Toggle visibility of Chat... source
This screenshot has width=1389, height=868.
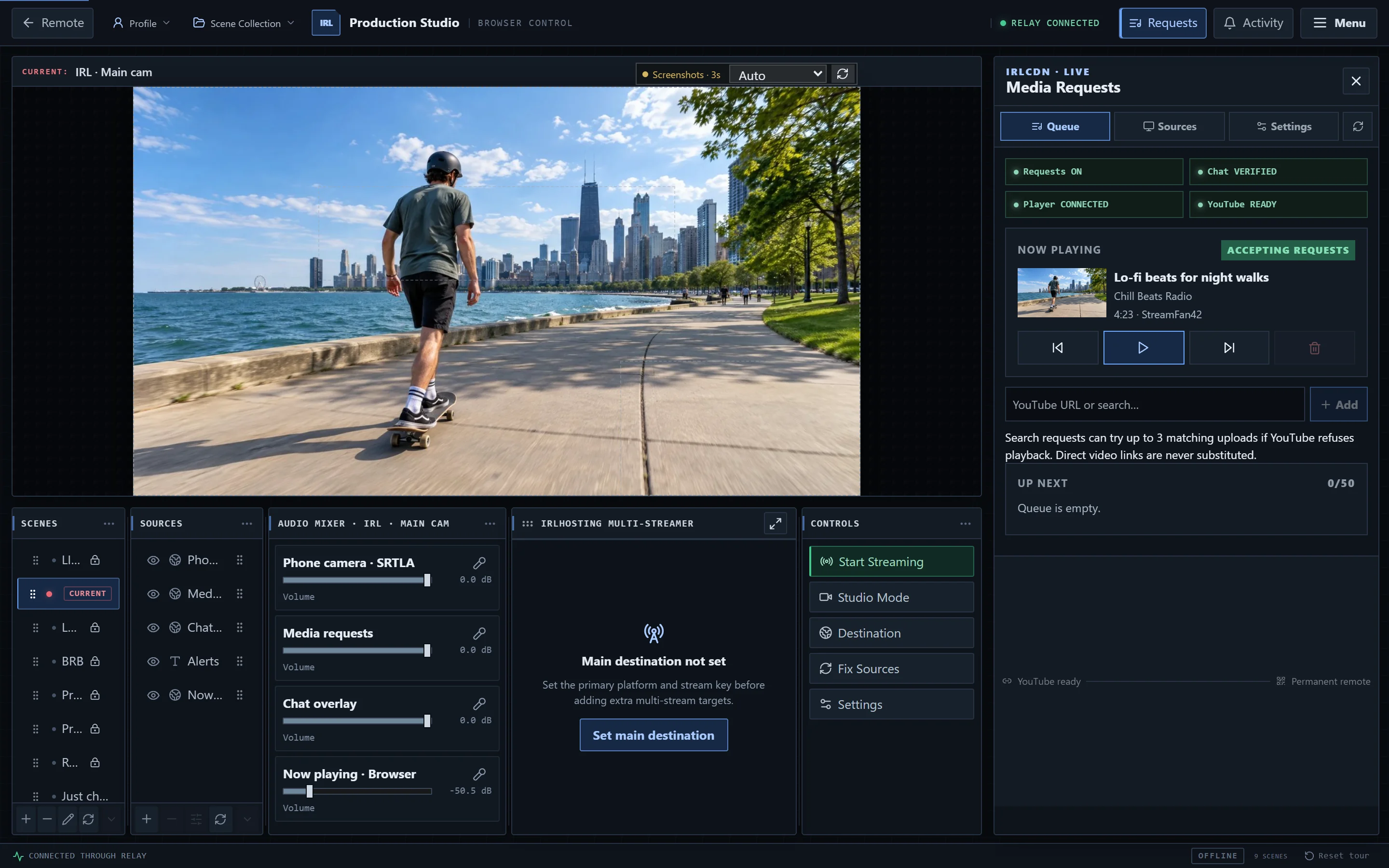(153, 627)
